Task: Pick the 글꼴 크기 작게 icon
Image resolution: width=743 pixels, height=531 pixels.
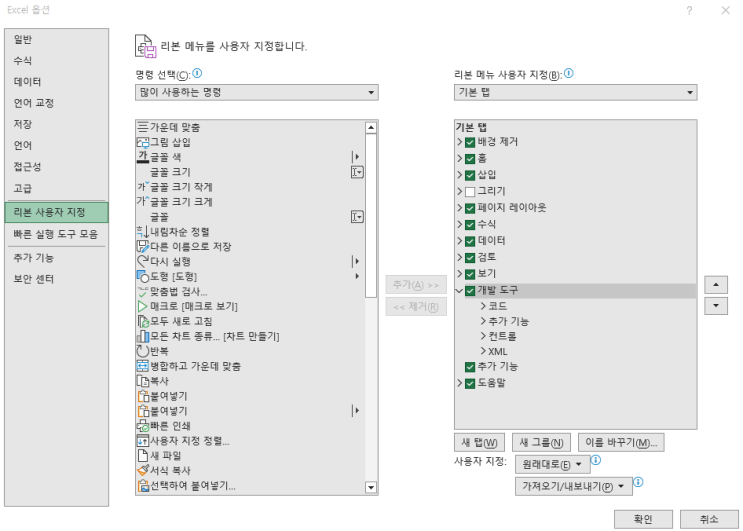Action: click(143, 187)
